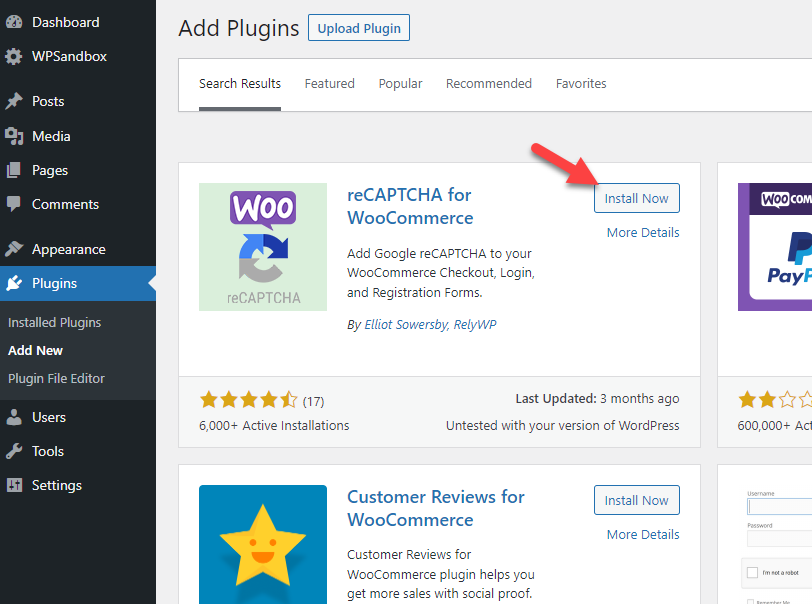
Task: Click the Media library icon
Action: 14,136
